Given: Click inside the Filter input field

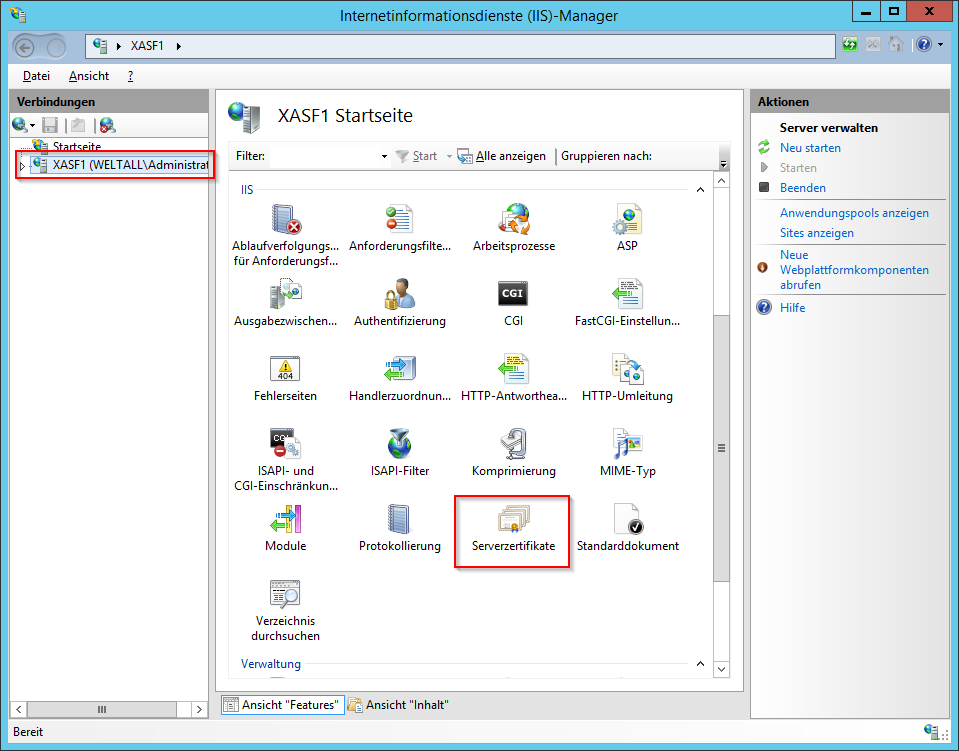Looking at the screenshot, I should pos(323,157).
